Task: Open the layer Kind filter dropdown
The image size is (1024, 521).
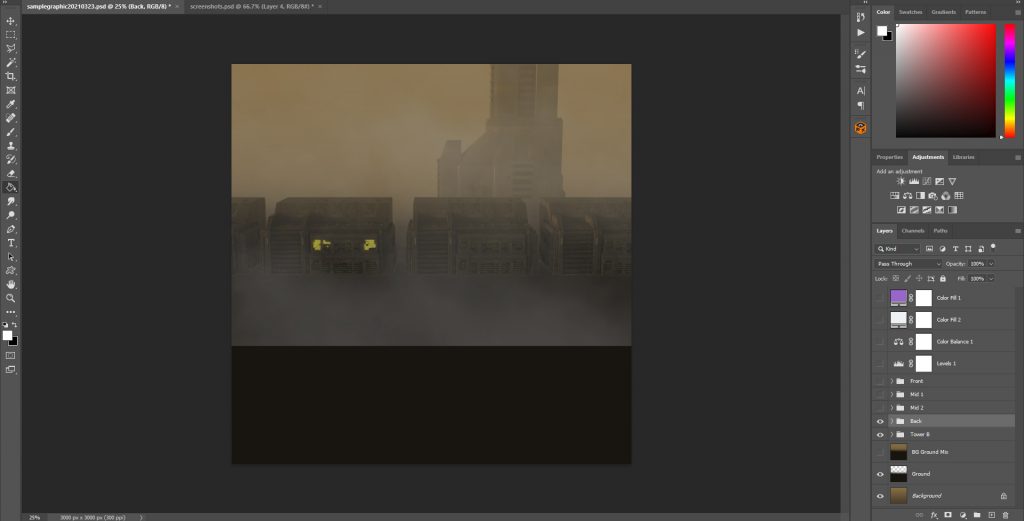Action: 897,249
